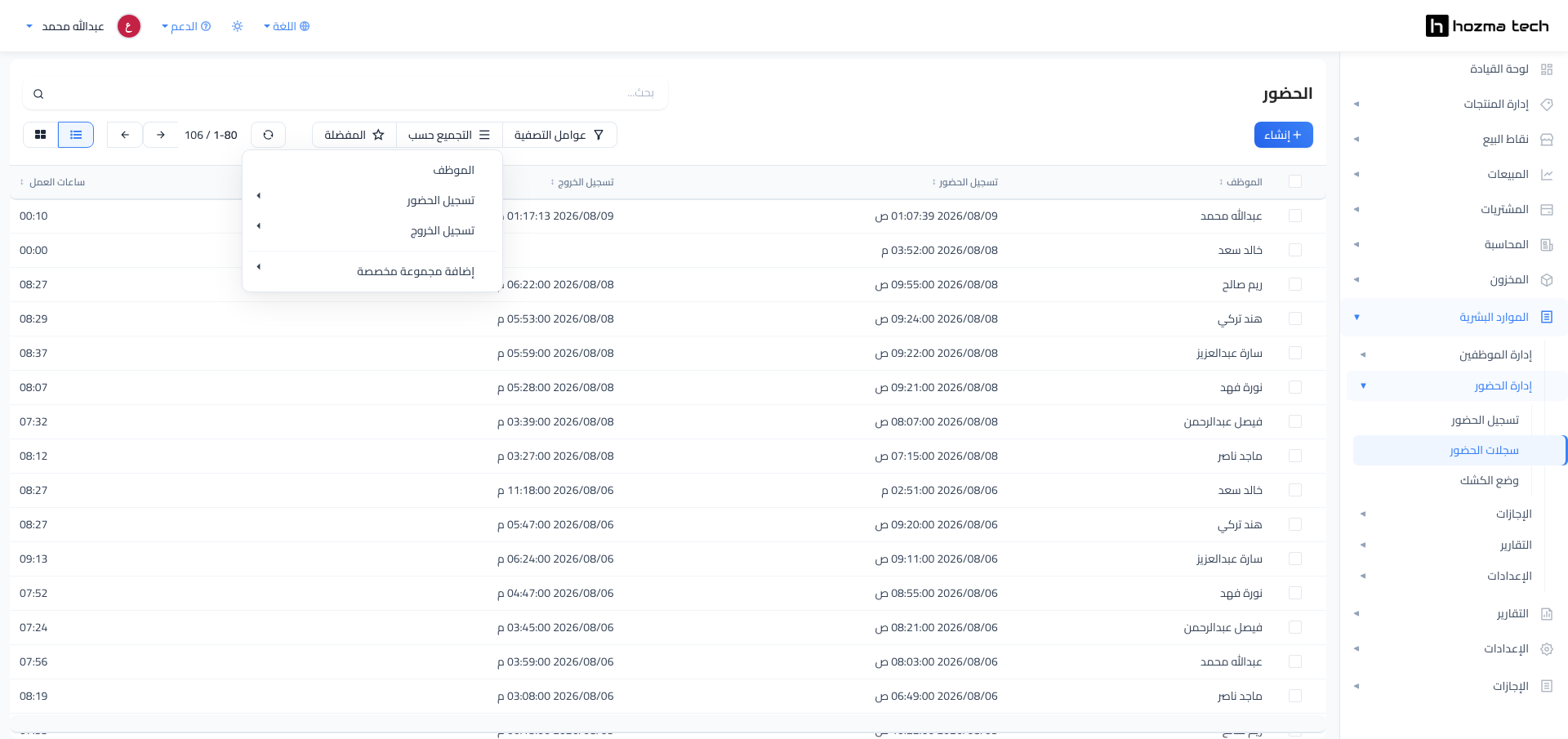Expand إدارة المنتجات sidebar section

pyautogui.click(x=1356, y=105)
